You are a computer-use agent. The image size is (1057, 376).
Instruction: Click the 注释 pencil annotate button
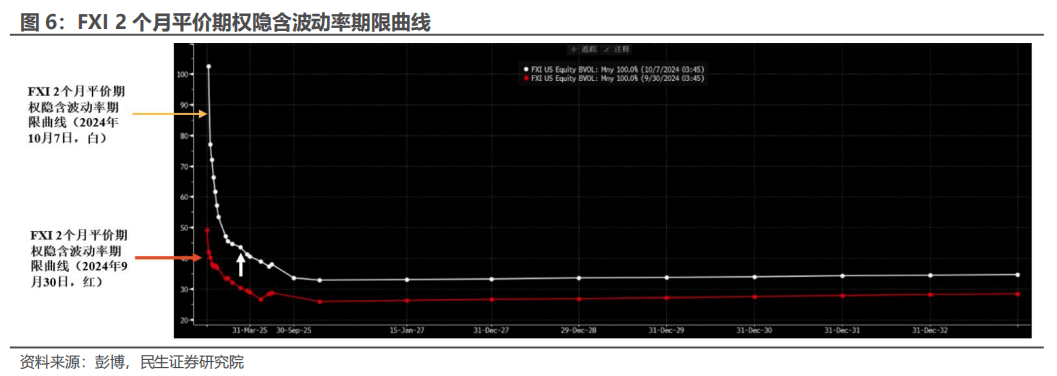617,49
